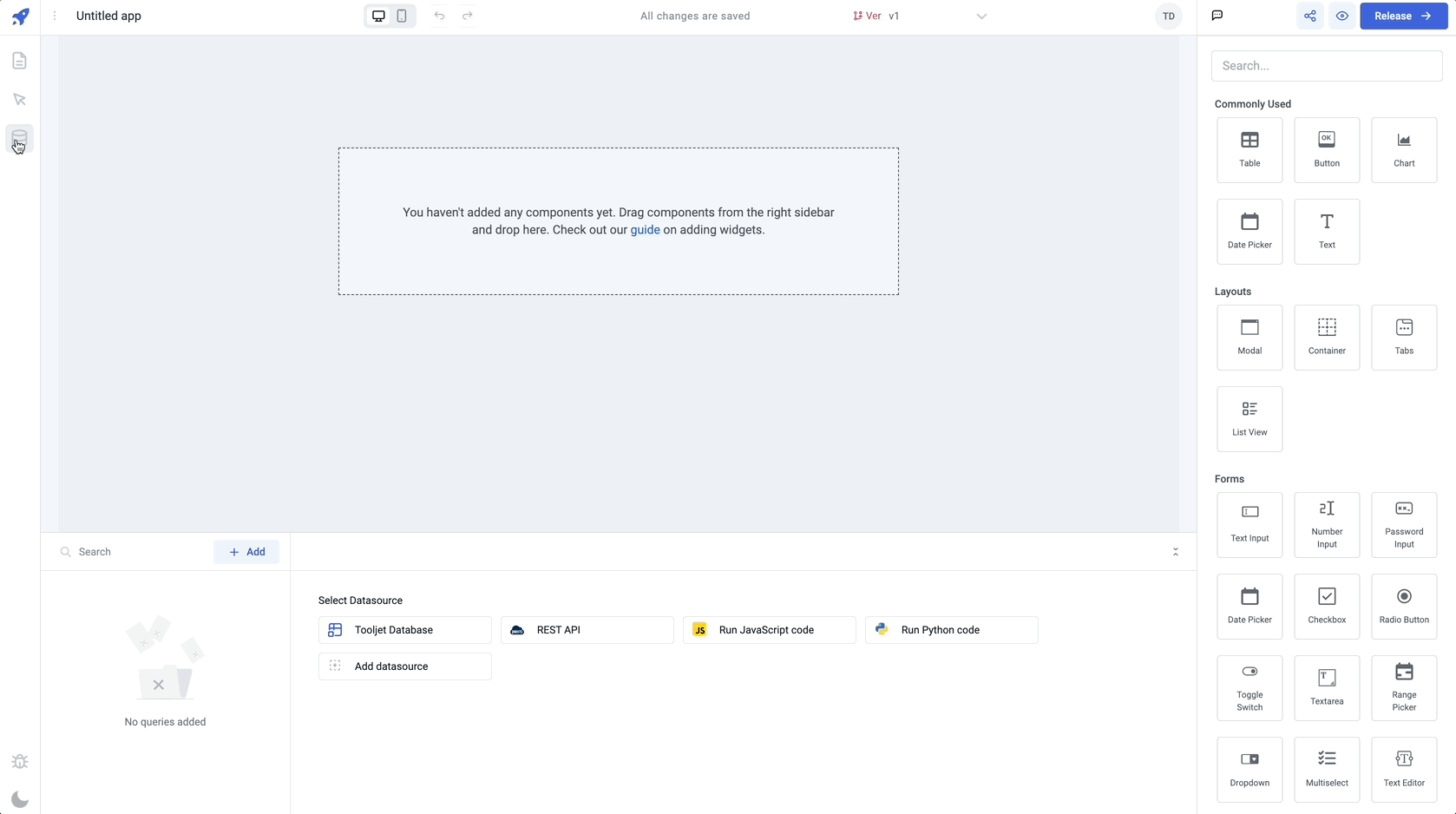Open the app options kebab menu

[55, 16]
